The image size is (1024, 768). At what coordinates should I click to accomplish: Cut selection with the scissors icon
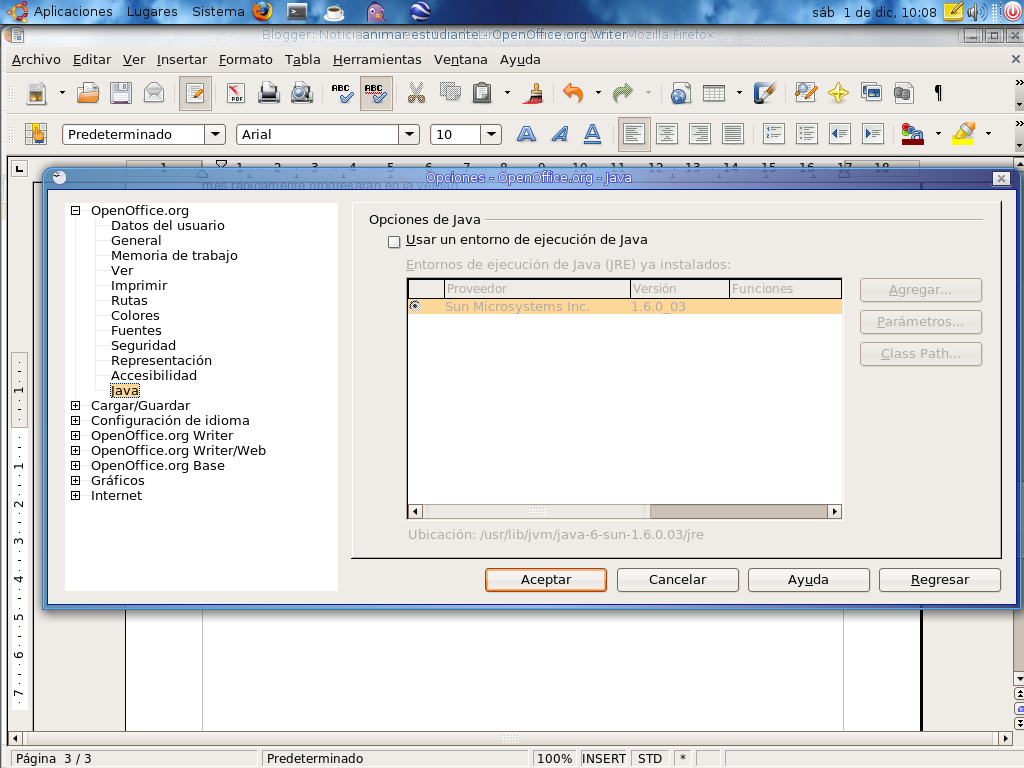click(416, 93)
